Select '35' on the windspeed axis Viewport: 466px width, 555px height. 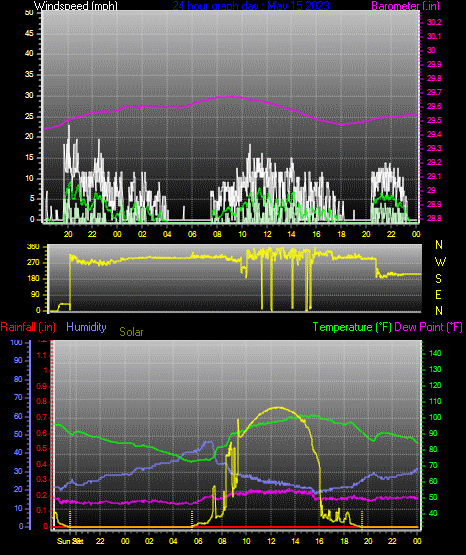(x=29, y=74)
